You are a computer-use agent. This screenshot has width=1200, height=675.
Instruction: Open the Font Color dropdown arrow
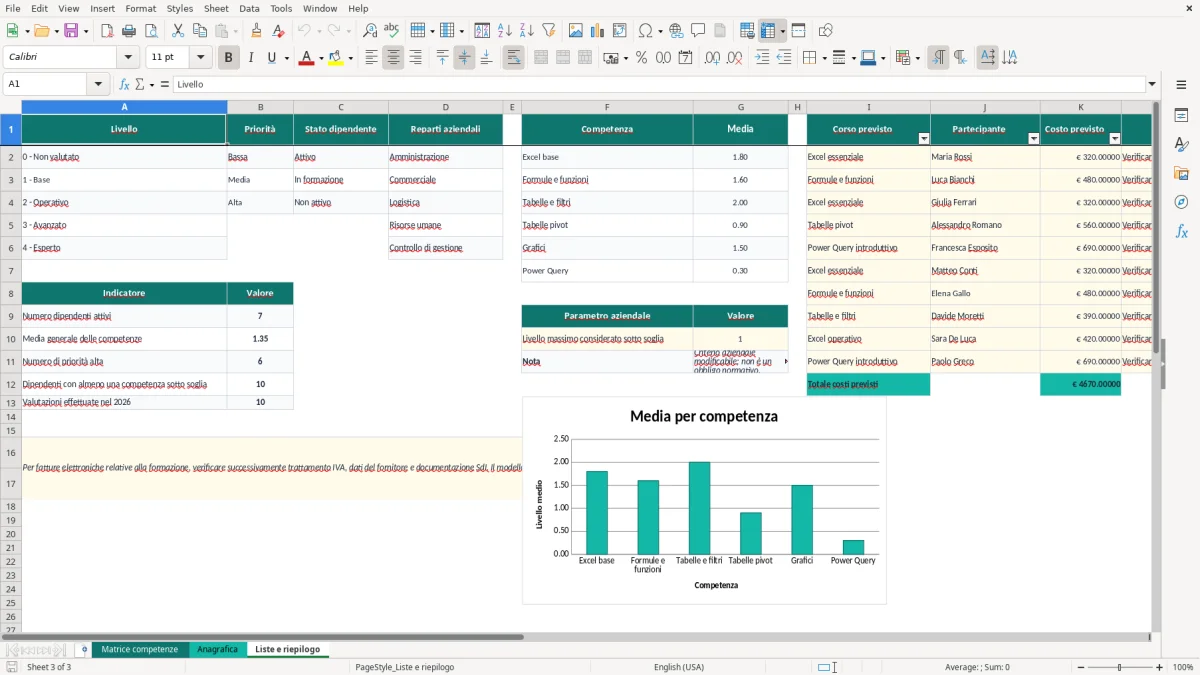pyautogui.click(x=320, y=58)
